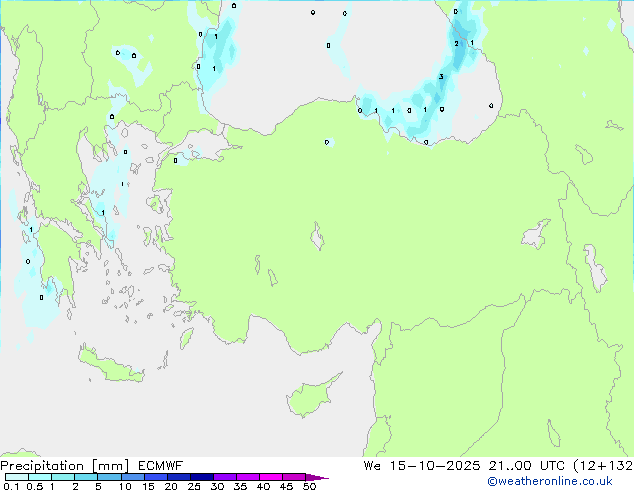Viewport: 634px width, 490px height.
Task: Choose the 25–30 mm navy legend swatch
Action: pos(201,477)
